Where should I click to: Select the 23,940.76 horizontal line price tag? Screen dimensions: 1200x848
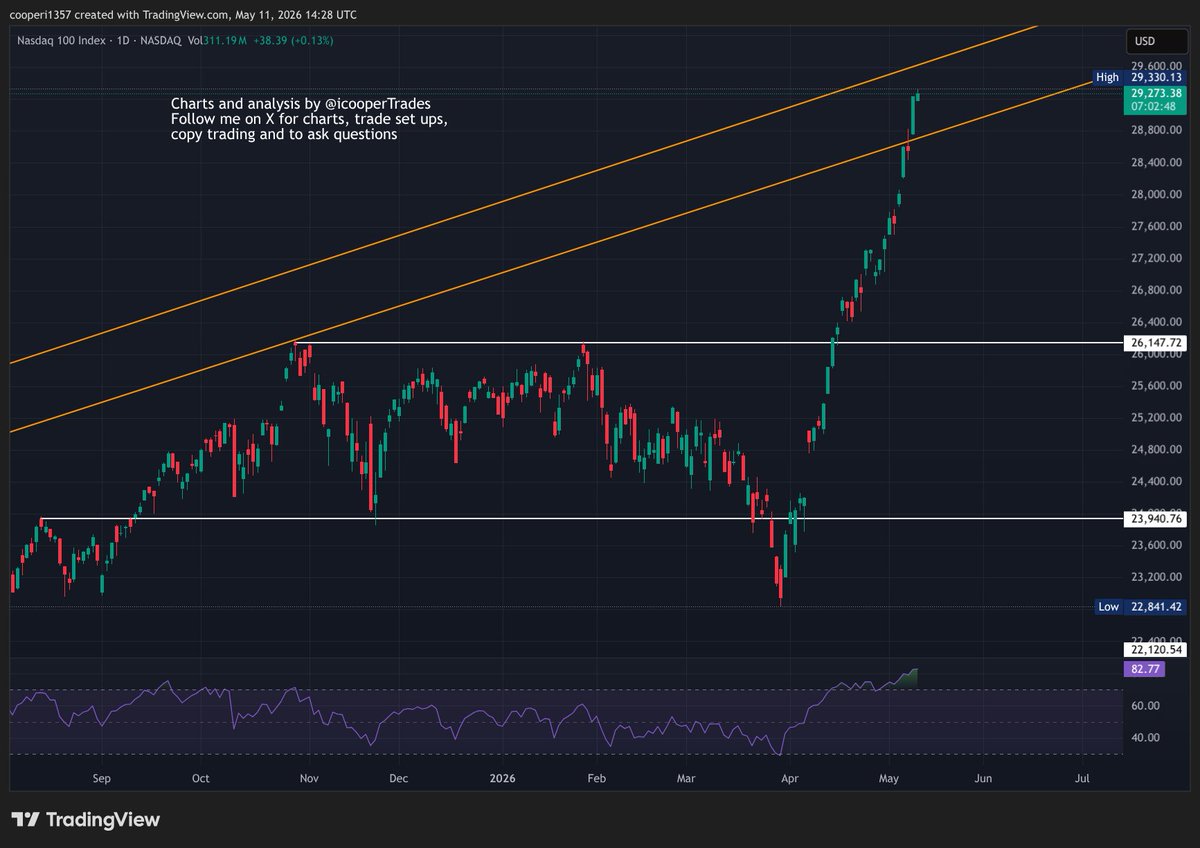(x=1157, y=519)
